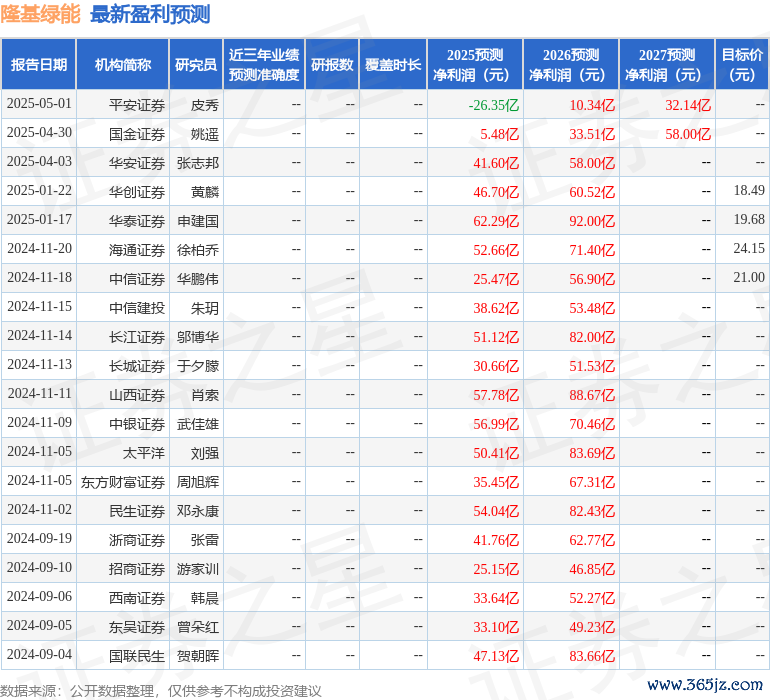Click the 51.53亿 forecast value
Screen dimensions: 770x700
pyautogui.click(x=592, y=366)
